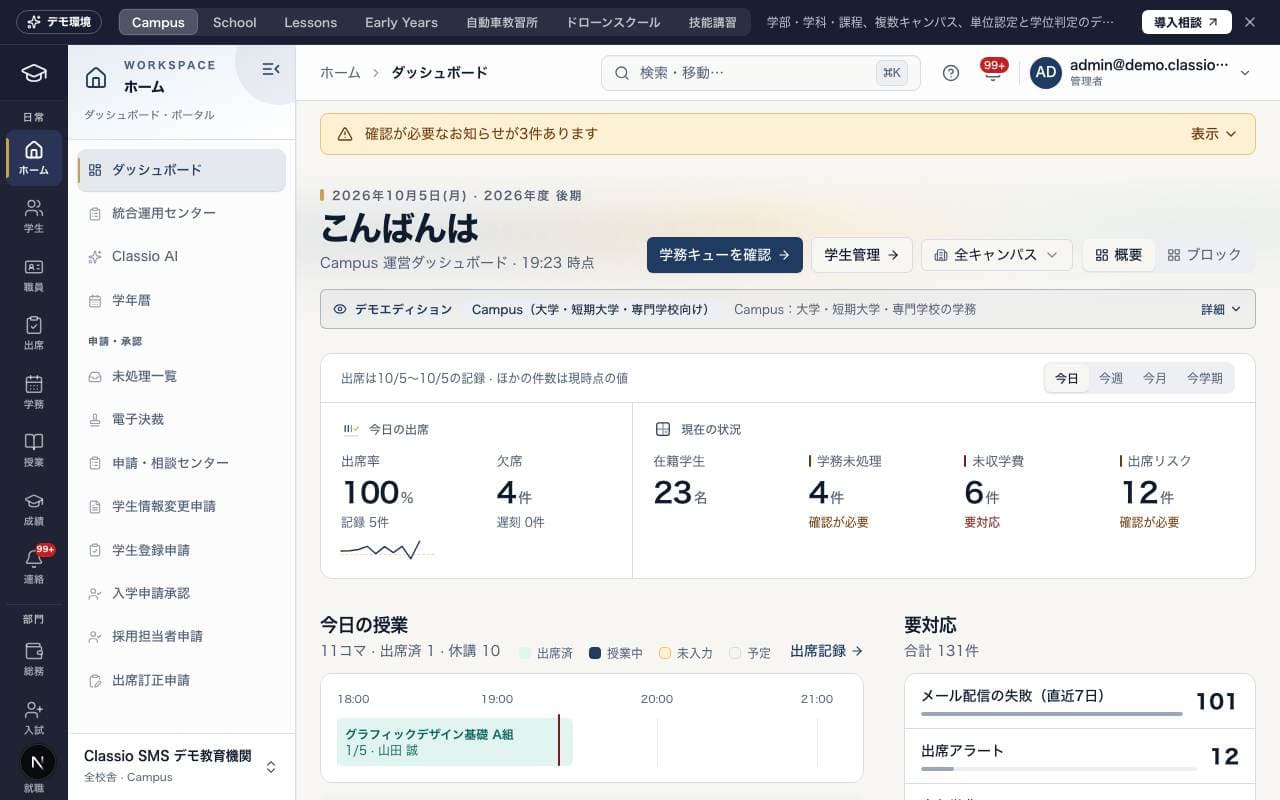Open the 出席 icon in the left rail
Viewport: 1280px width, 800px height.
click(x=34, y=333)
